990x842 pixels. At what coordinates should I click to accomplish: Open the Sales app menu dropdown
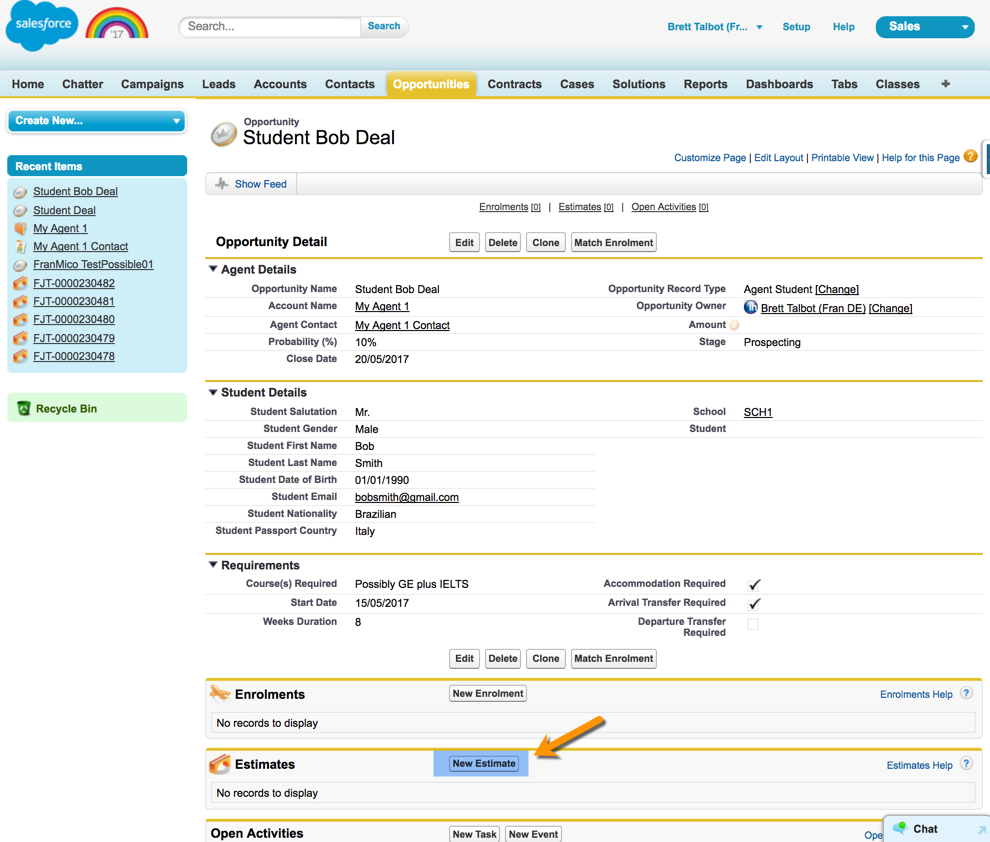(x=924, y=27)
